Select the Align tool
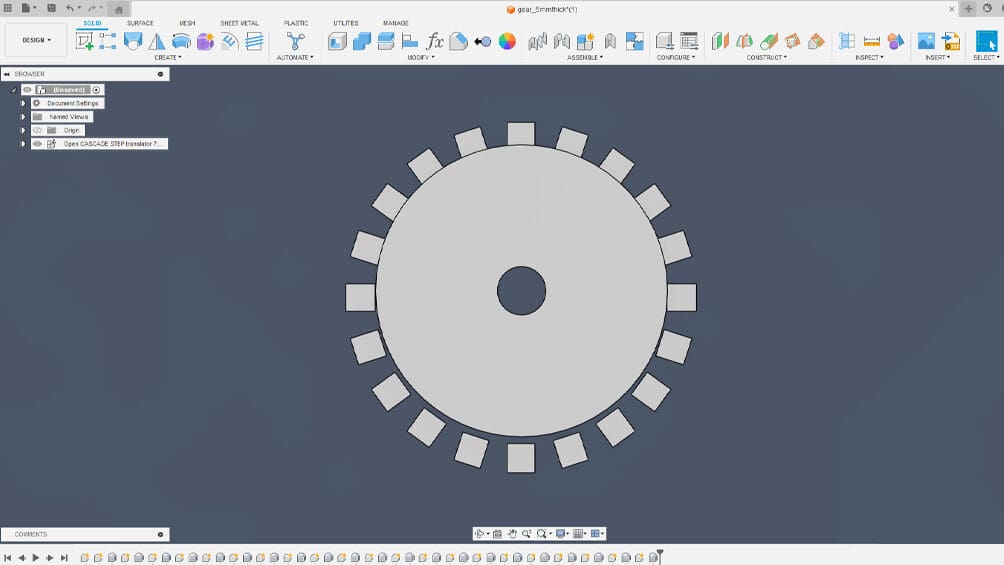1004x565 pixels. pos(410,41)
